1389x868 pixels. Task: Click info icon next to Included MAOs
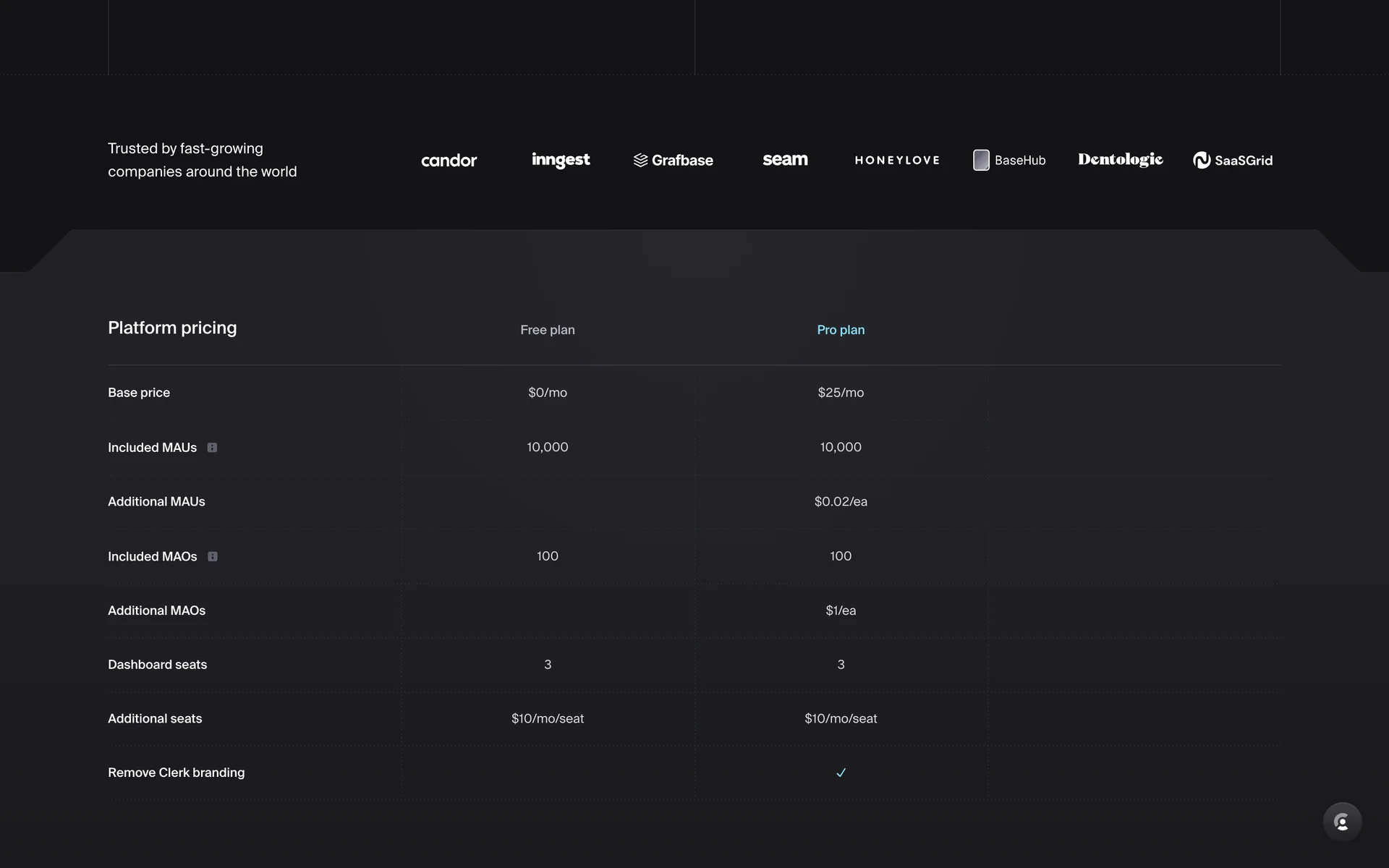(213, 556)
